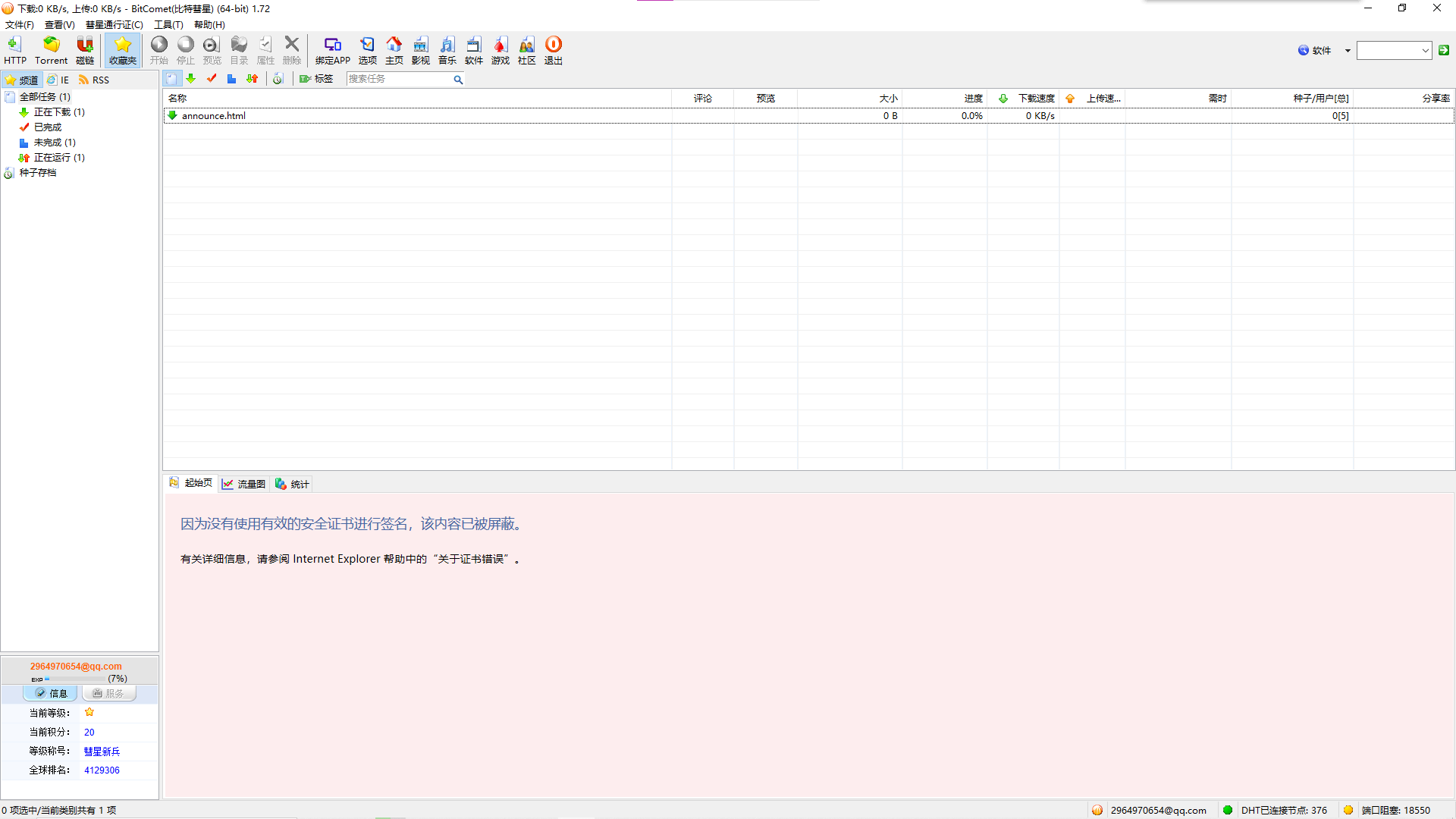Sort by the 大小 column header

[x=849, y=99]
